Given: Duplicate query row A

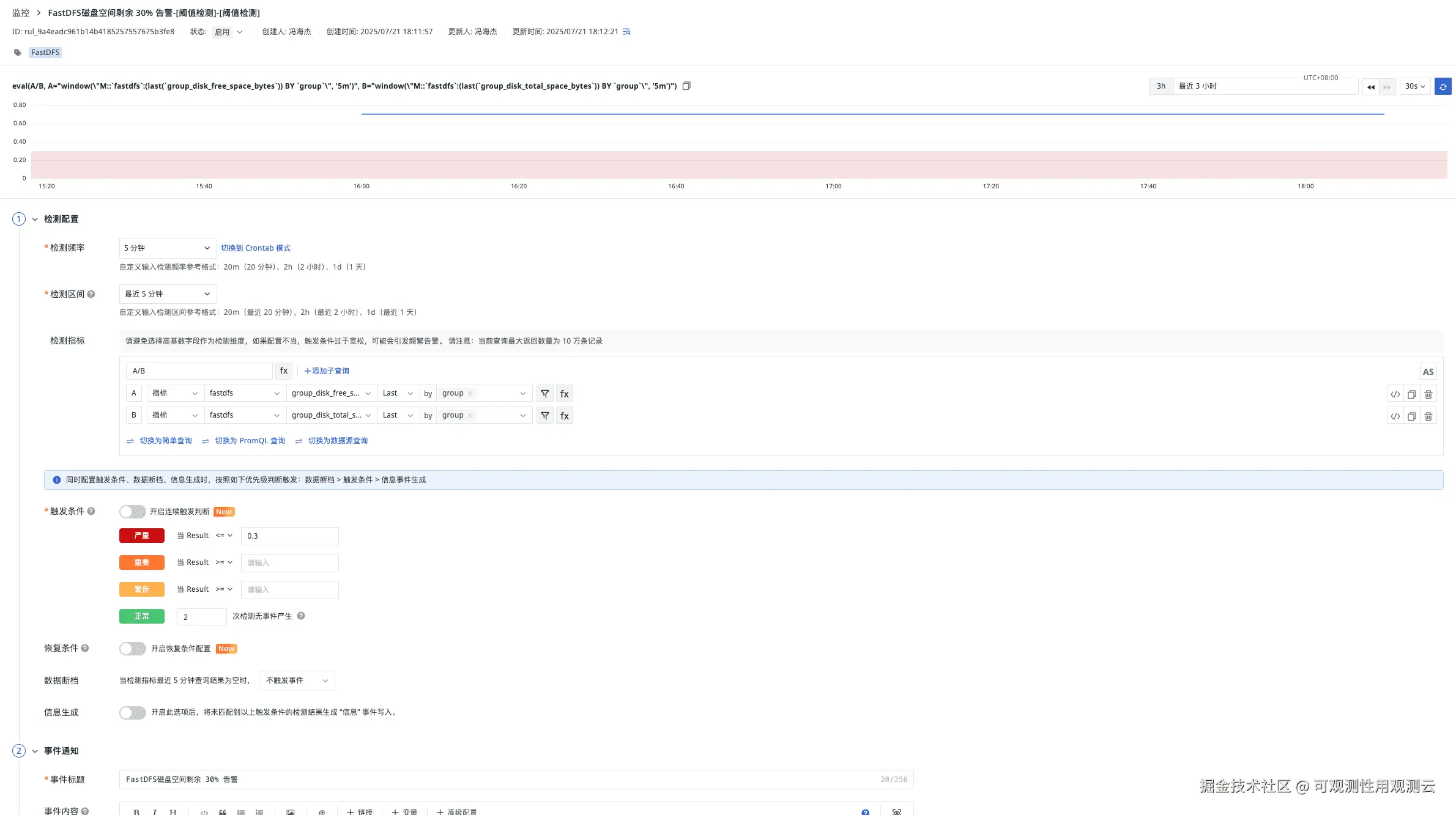Looking at the screenshot, I should (1411, 394).
